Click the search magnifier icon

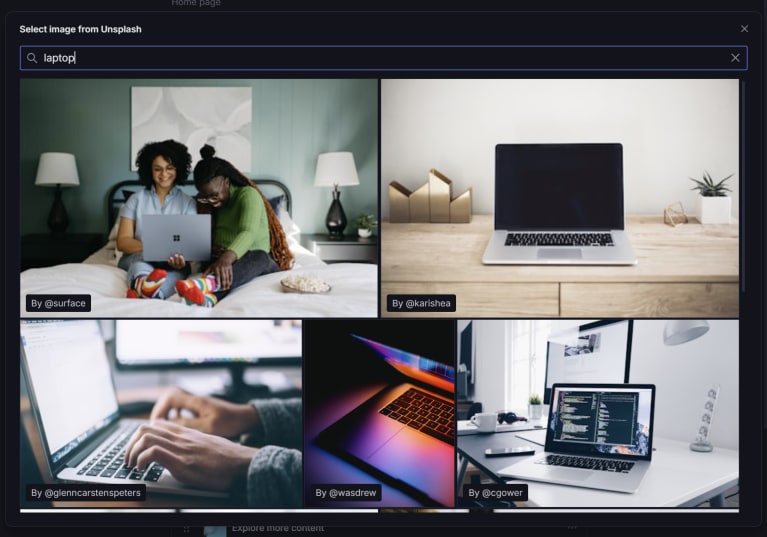32,58
